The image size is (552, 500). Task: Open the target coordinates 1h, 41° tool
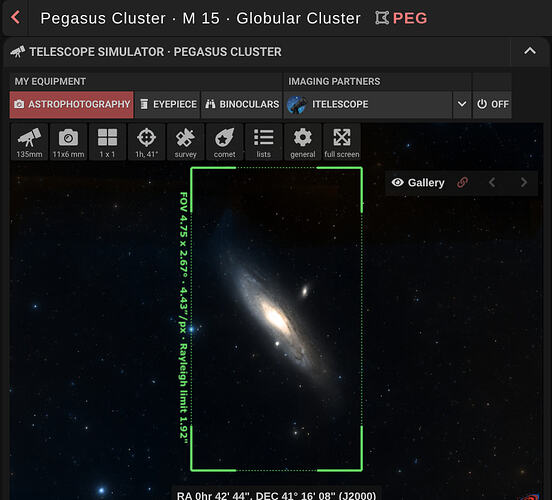click(x=146, y=142)
